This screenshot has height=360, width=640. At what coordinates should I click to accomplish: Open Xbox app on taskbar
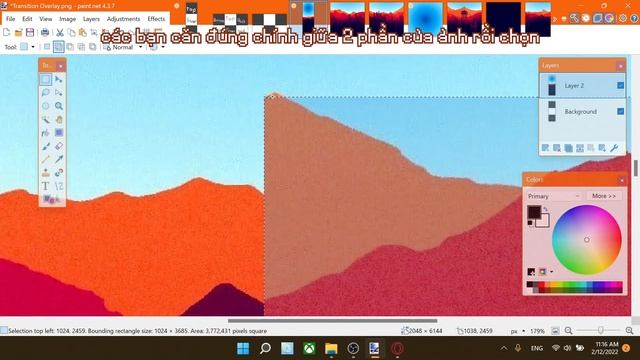(309, 349)
